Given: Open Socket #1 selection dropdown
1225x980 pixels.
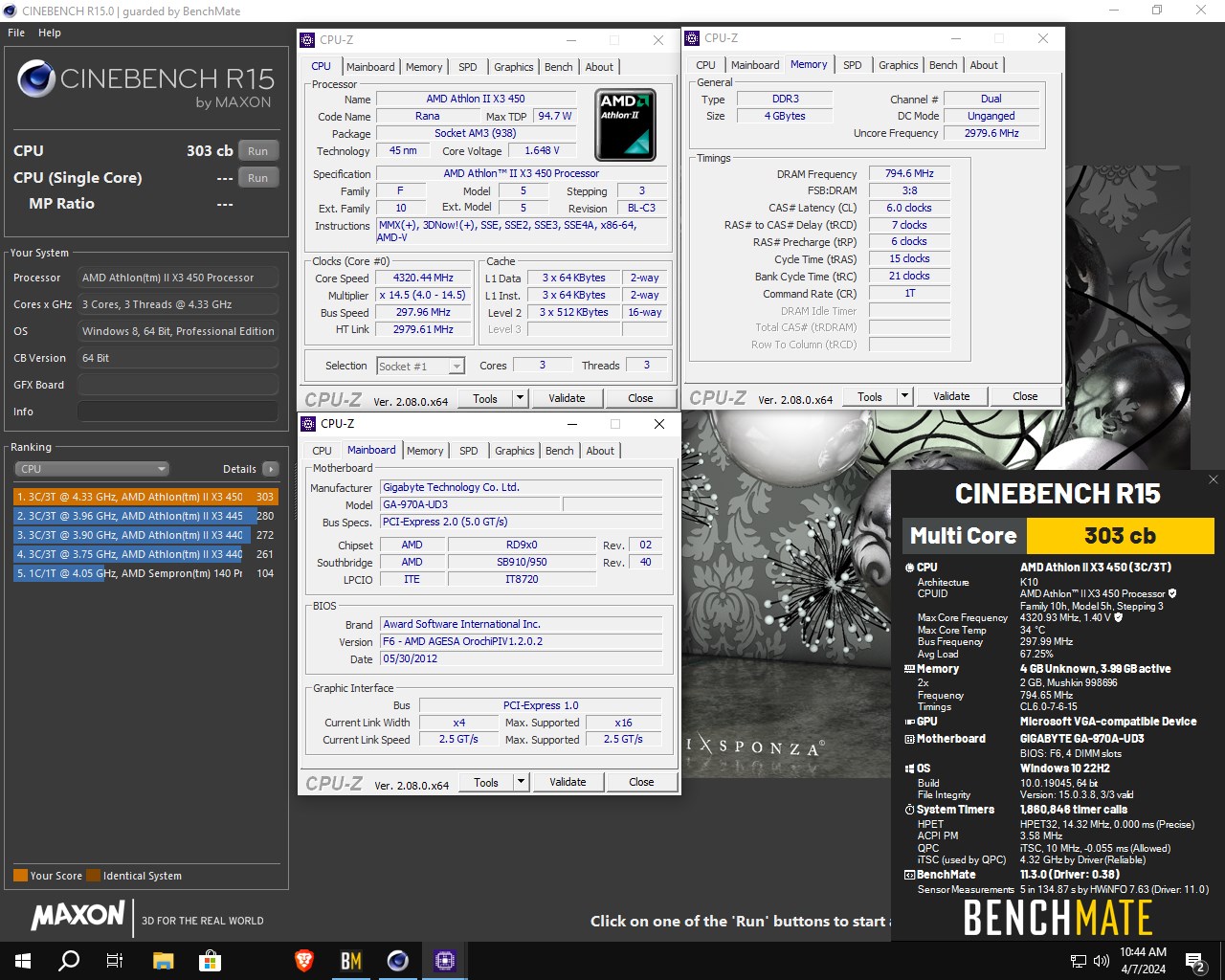Looking at the screenshot, I should point(420,366).
